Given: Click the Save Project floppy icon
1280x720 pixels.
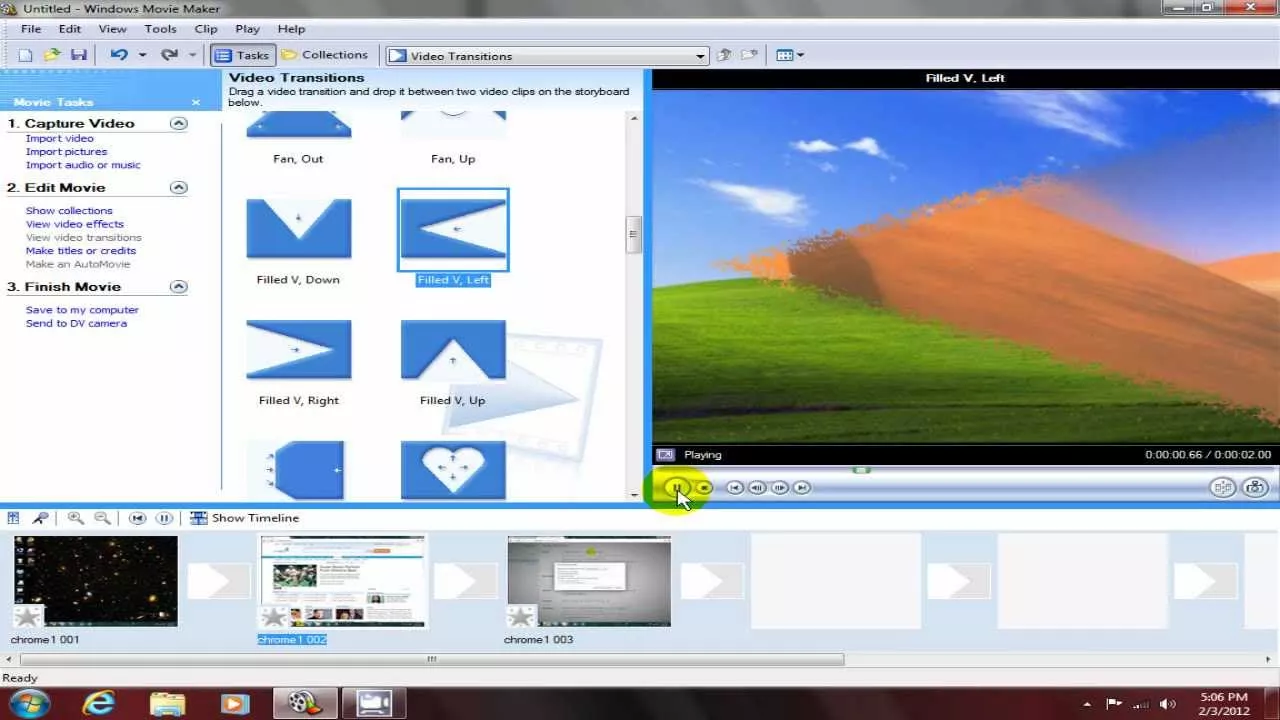Looking at the screenshot, I should [x=78, y=56].
